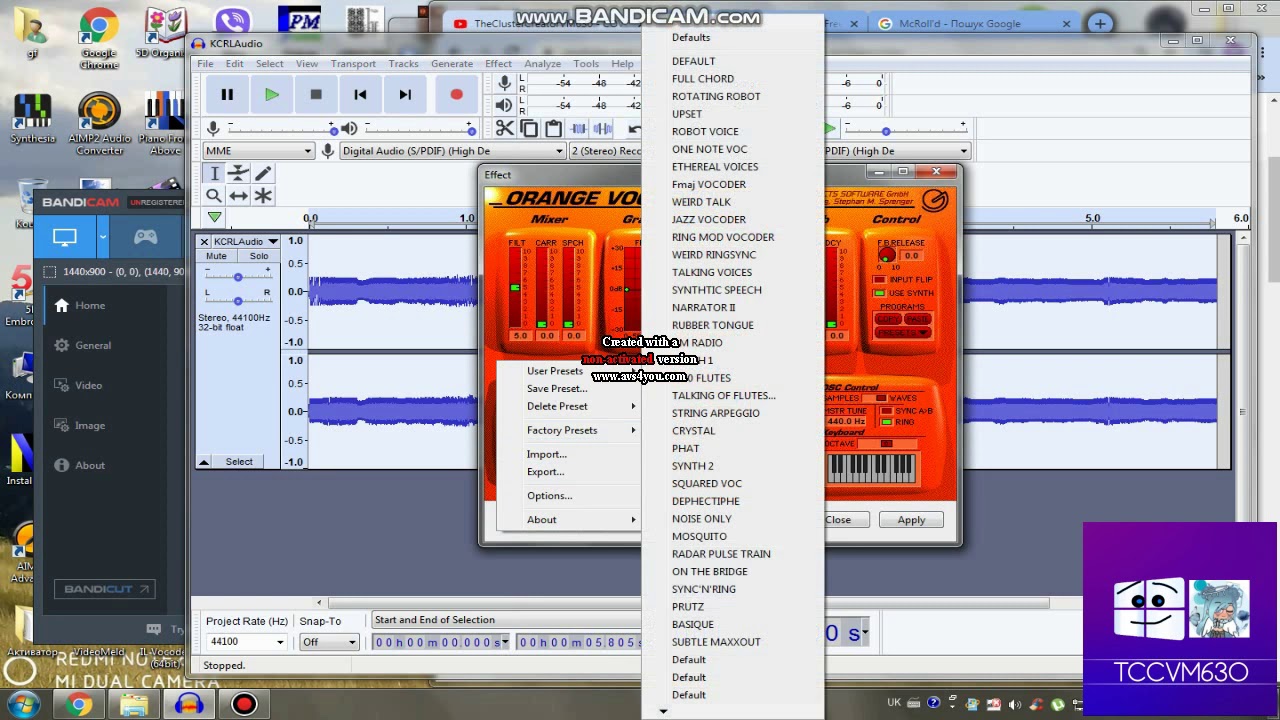Viewport: 1280px width, 720px height.
Task: Skip to start of the track
Action: coord(360,95)
